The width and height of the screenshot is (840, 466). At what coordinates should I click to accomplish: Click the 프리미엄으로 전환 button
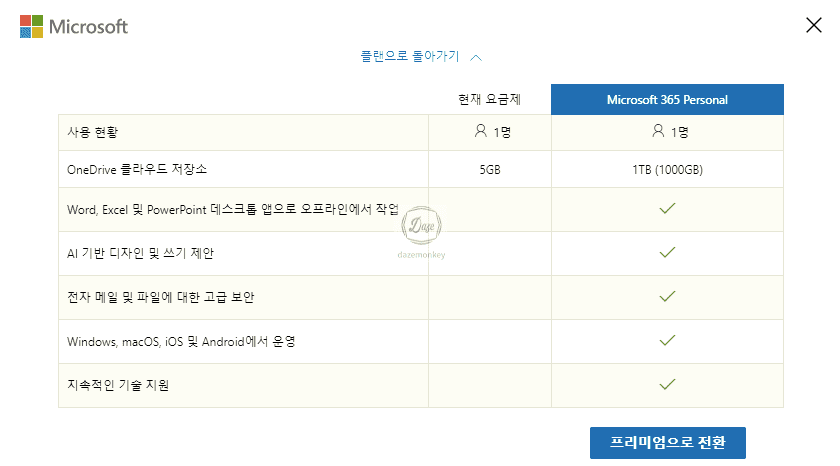[668, 442]
